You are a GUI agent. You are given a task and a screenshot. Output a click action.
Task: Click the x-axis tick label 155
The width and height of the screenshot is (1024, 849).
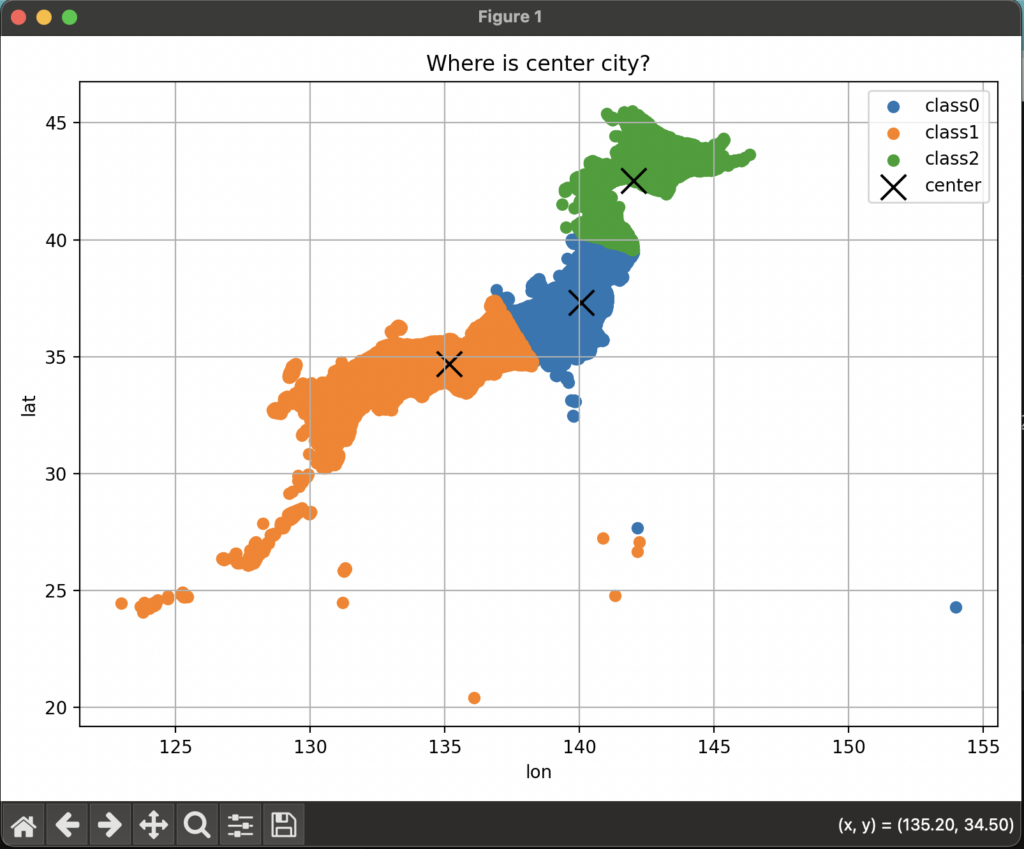(983, 746)
